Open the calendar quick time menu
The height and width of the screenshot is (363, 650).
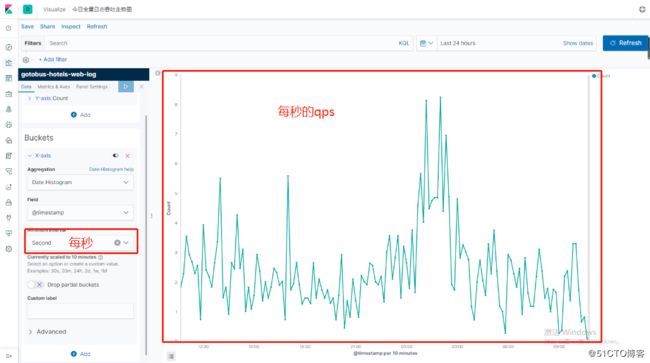426,43
